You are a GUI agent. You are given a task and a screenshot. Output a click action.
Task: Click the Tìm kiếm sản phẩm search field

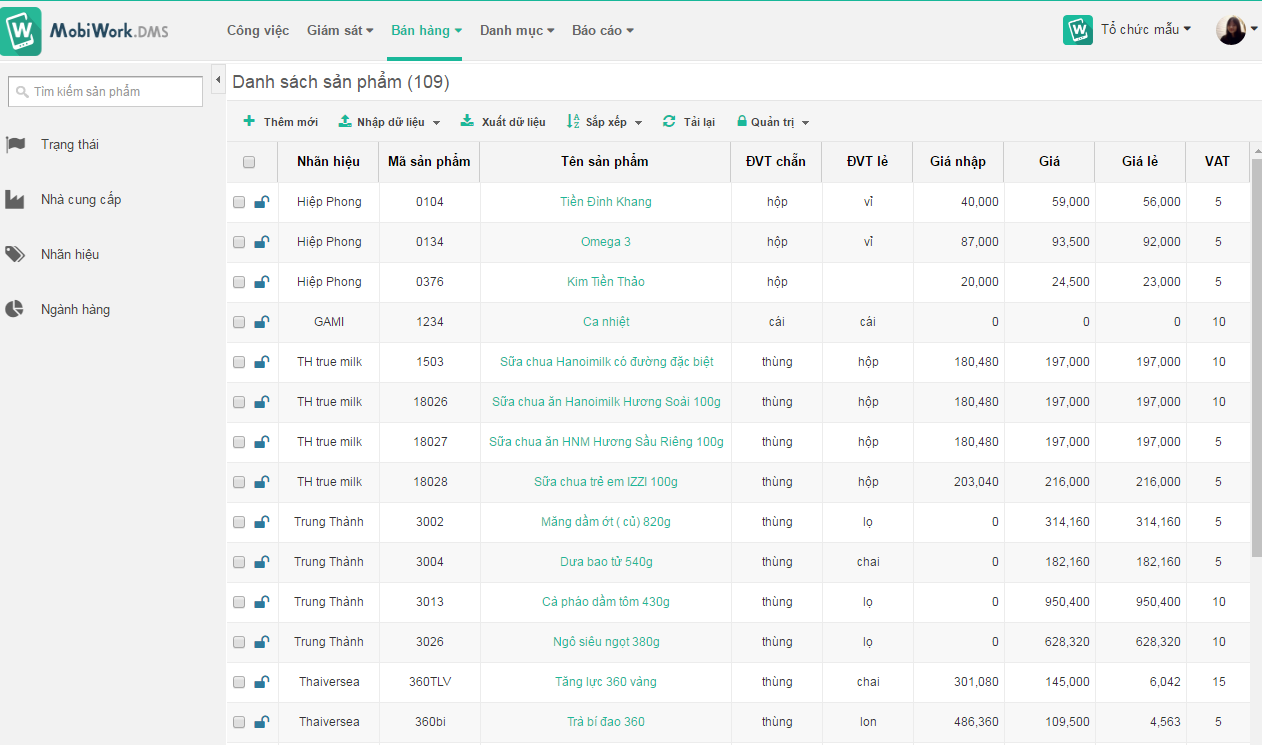(x=105, y=91)
